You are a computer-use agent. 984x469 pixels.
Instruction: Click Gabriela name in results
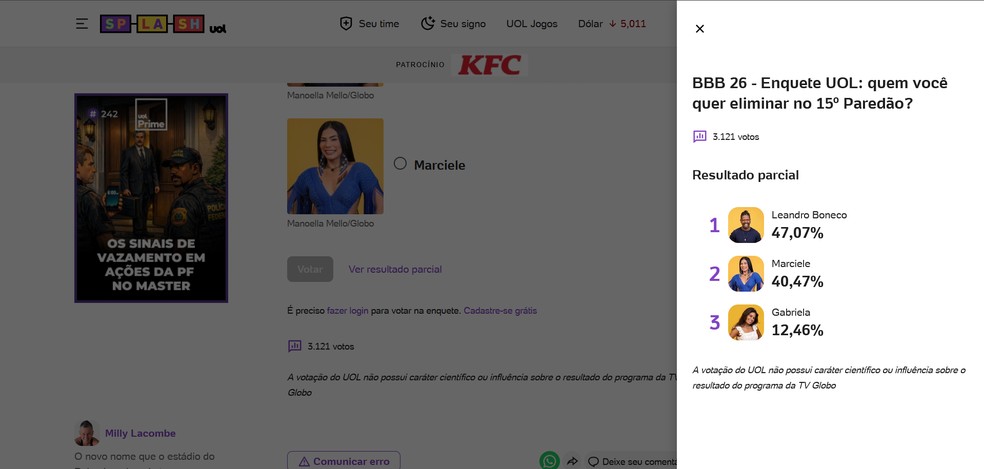point(791,312)
